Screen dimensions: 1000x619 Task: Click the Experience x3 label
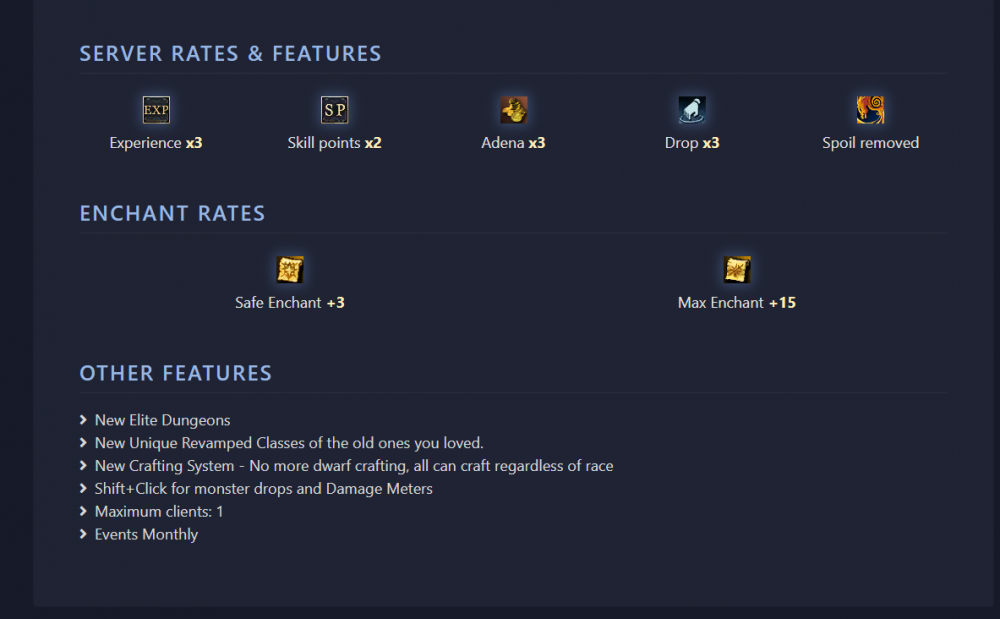pyautogui.click(x=156, y=143)
